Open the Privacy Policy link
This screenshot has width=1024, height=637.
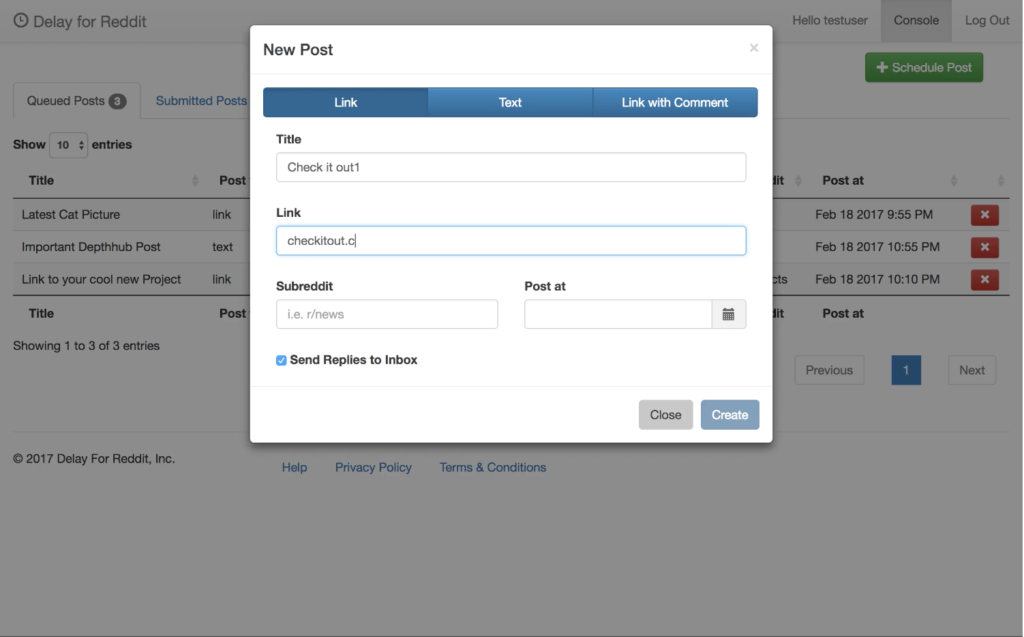click(x=374, y=468)
